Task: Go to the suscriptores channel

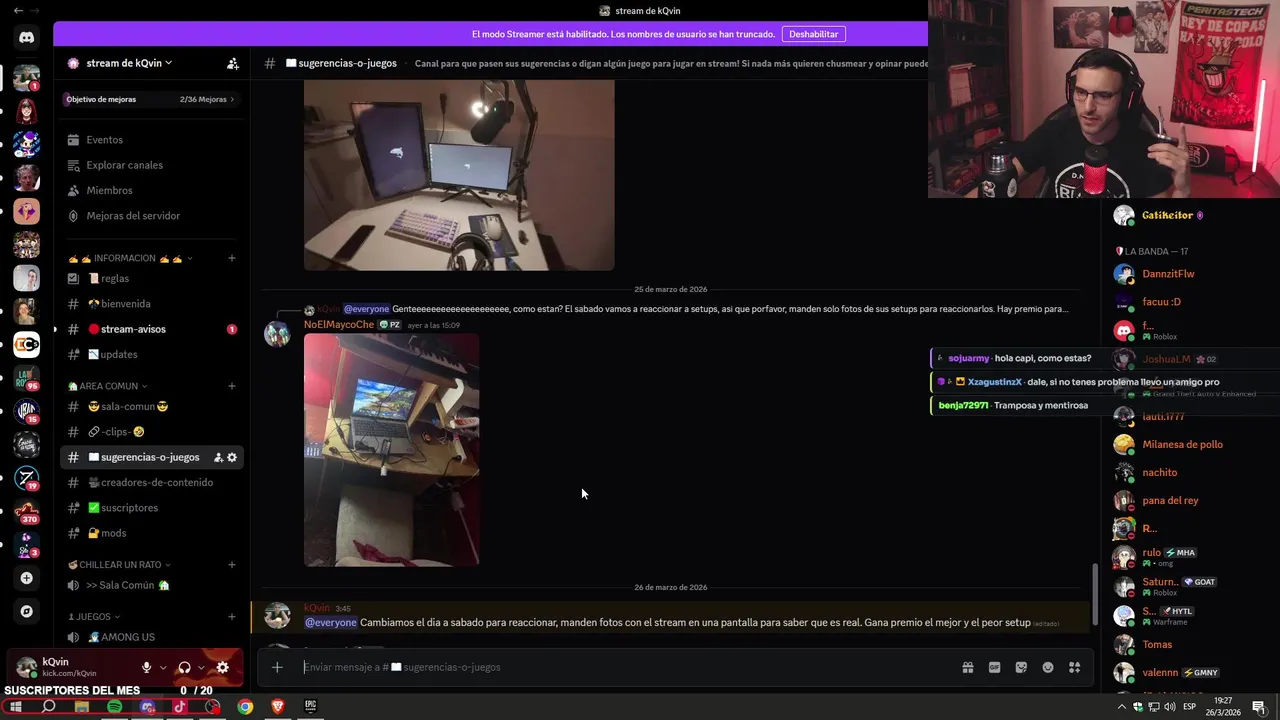Action: coord(151,508)
